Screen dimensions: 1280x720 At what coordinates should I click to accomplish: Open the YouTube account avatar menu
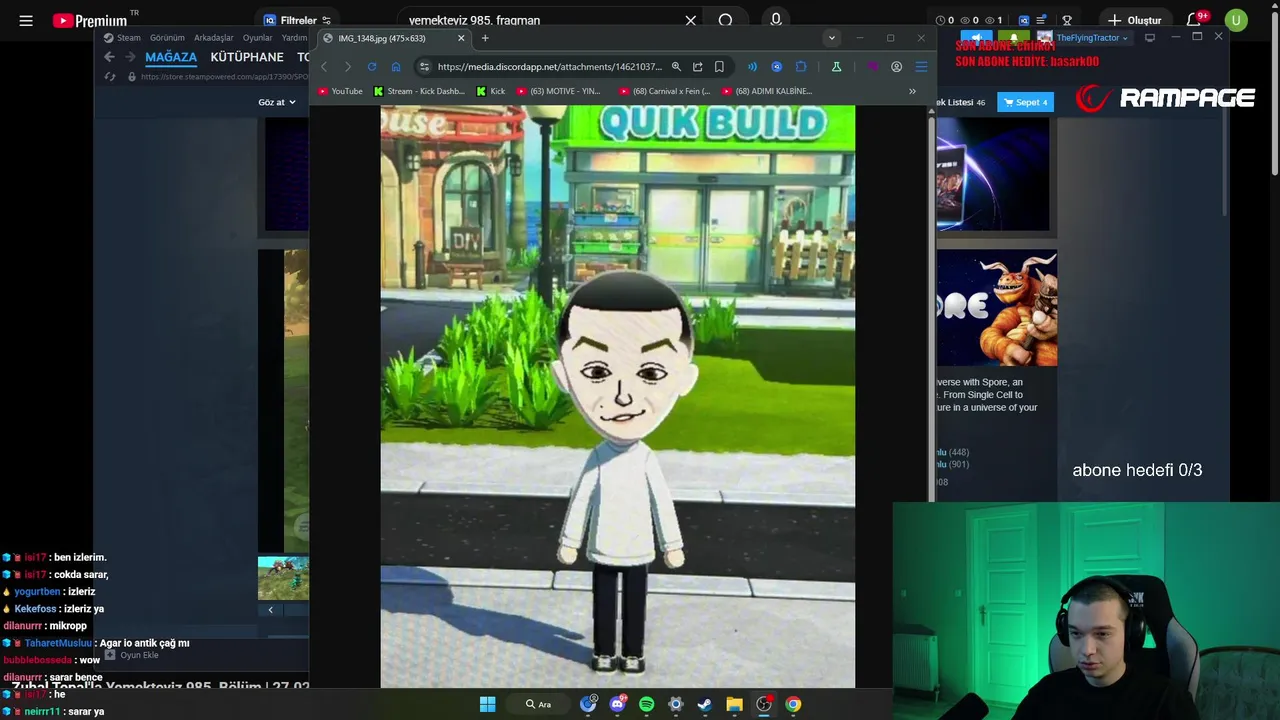pyautogui.click(x=1236, y=20)
